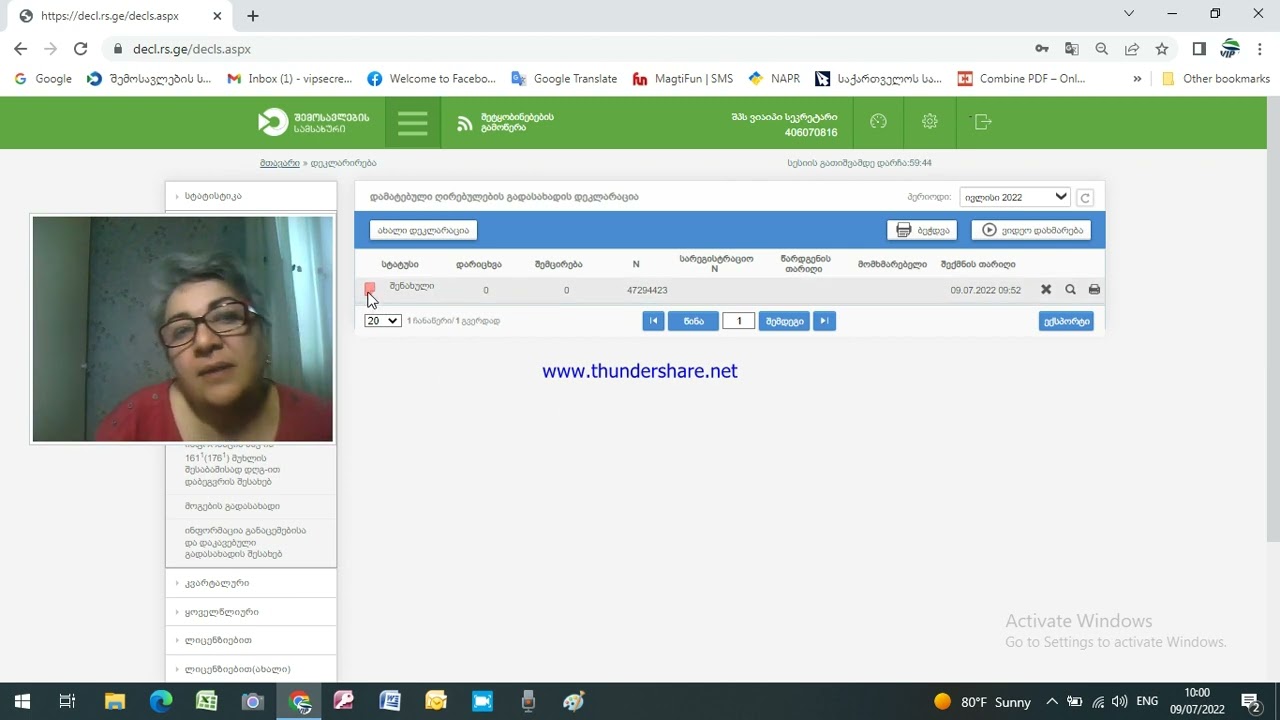Viewport: 1280px width, 720px height.
Task: Follow the მთავარი breadcrumb link
Action: [x=280, y=163]
